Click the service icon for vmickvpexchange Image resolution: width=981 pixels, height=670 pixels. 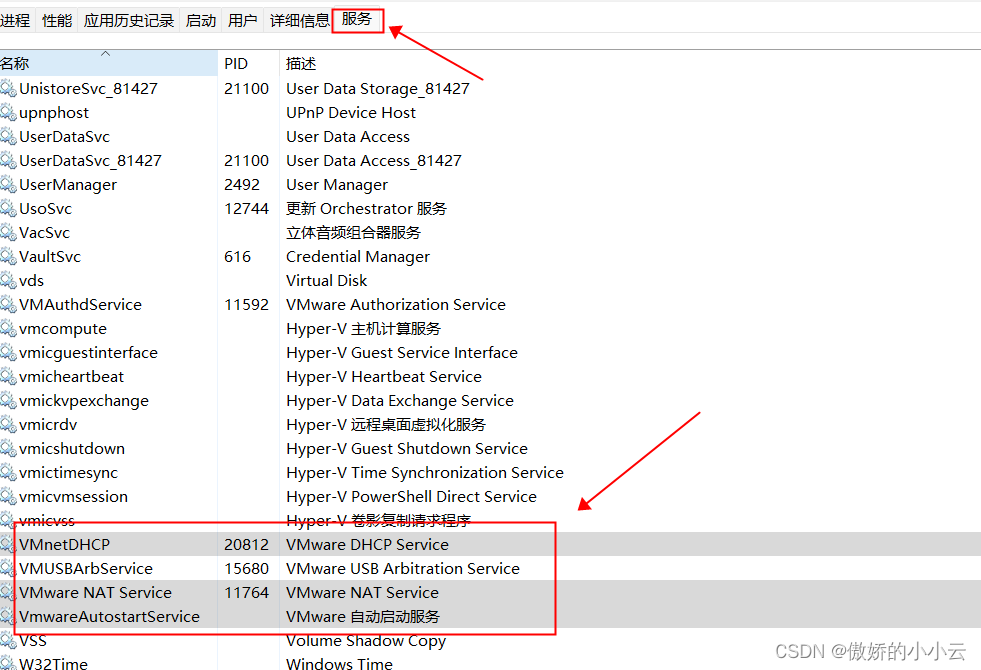pyautogui.click(x=8, y=400)
